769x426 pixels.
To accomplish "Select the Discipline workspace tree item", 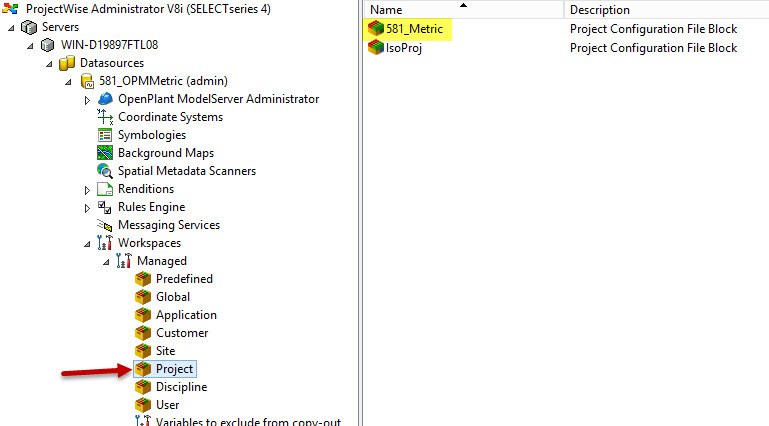I will (x=181, y=387).
